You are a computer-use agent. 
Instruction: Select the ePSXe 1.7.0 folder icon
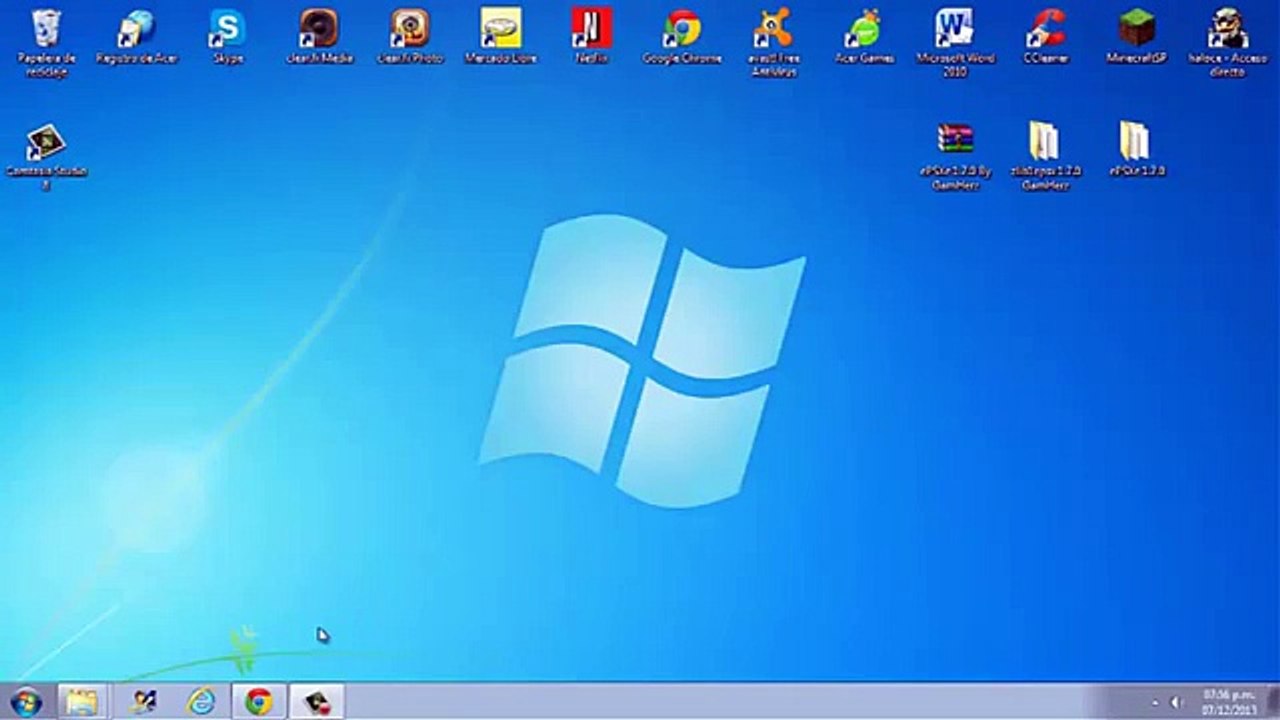click(1136, 150)
